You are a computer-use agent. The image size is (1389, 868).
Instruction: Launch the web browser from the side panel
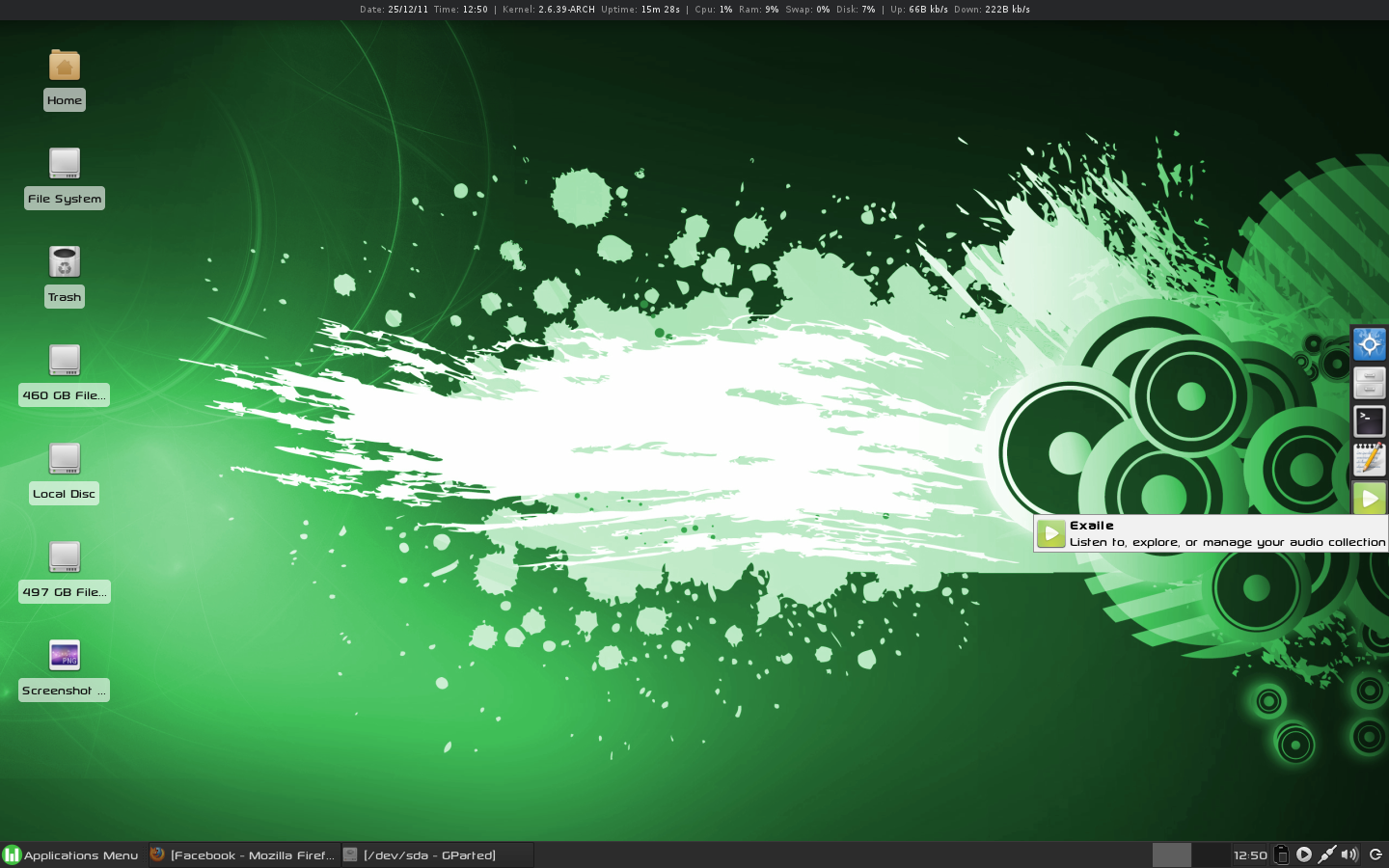1369,344
